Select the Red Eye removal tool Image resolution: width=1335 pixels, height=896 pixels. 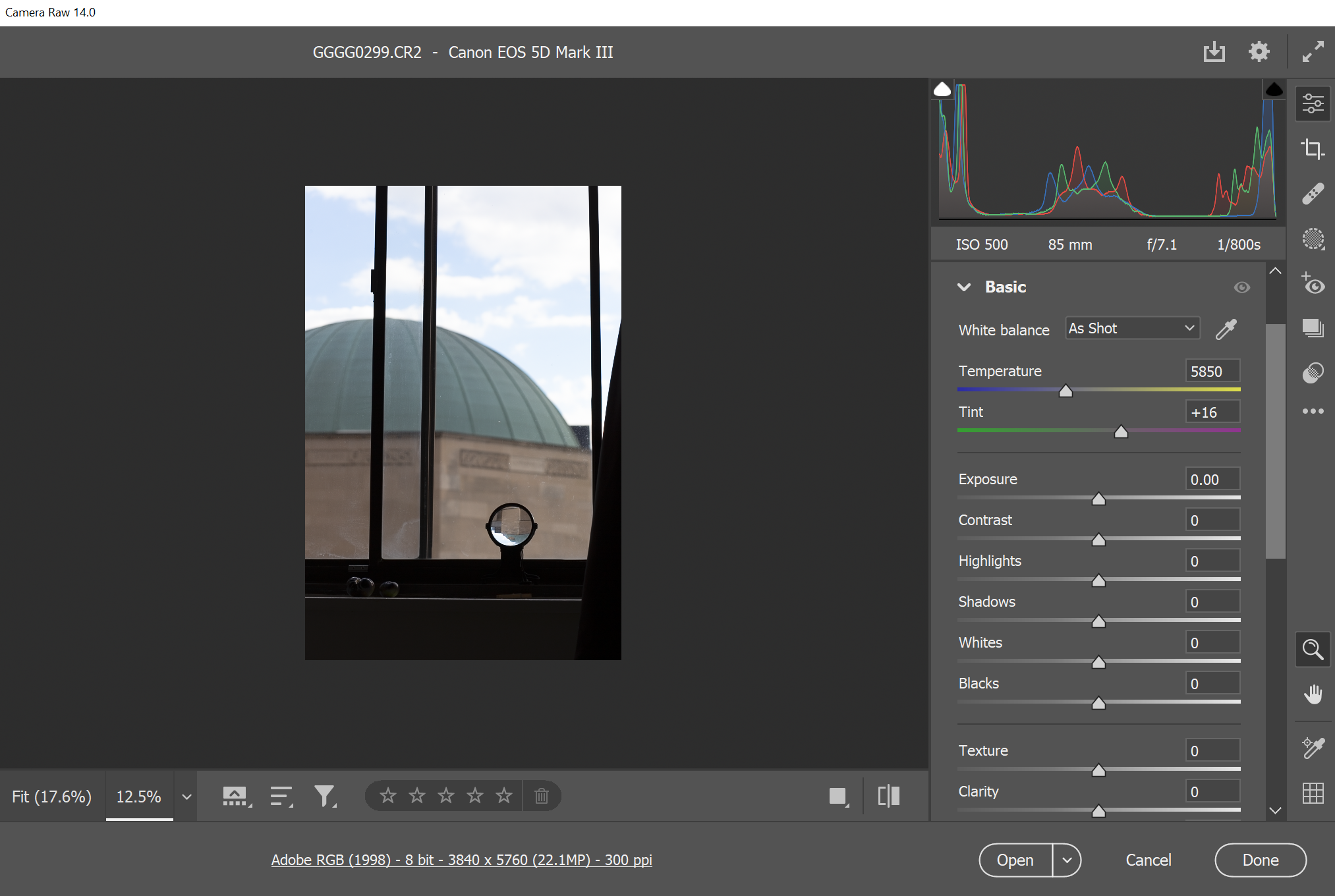tap(1313, 285)
